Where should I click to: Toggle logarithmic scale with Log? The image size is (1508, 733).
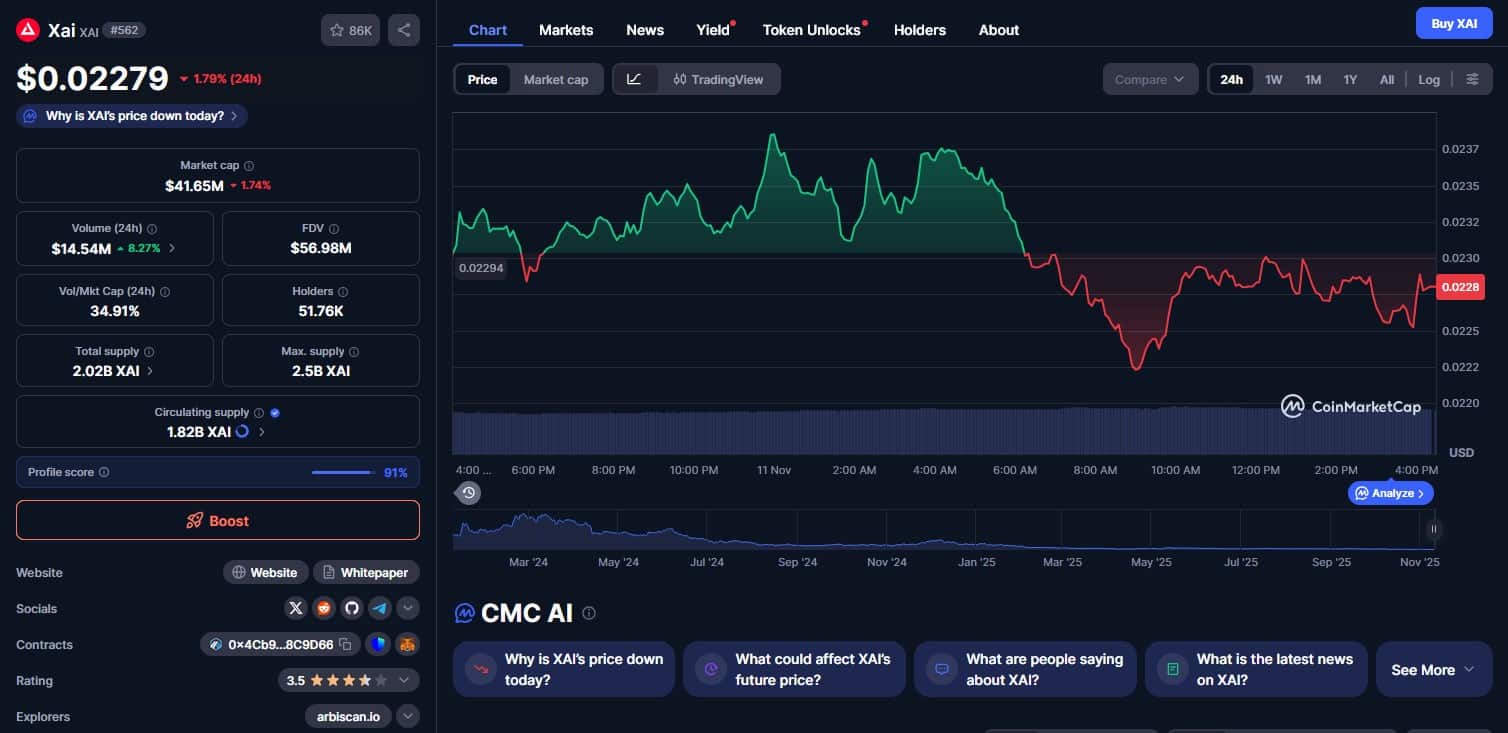1429,79
